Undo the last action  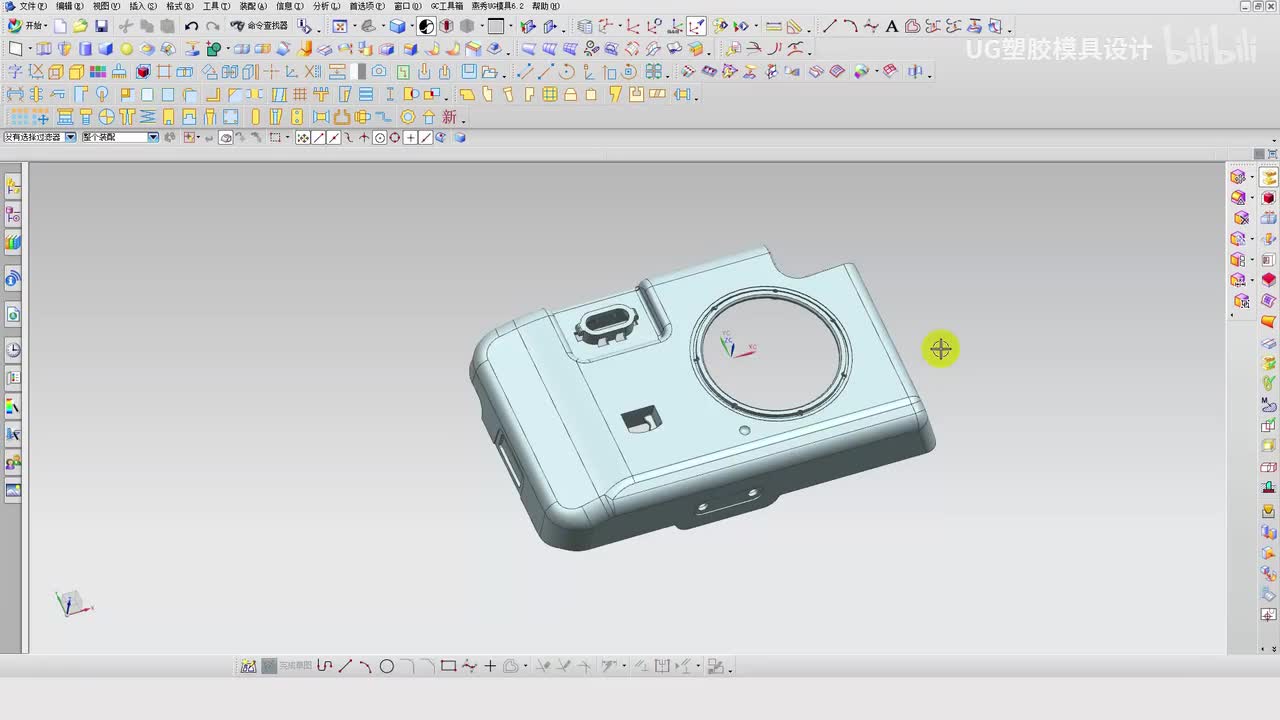[191, 26]
